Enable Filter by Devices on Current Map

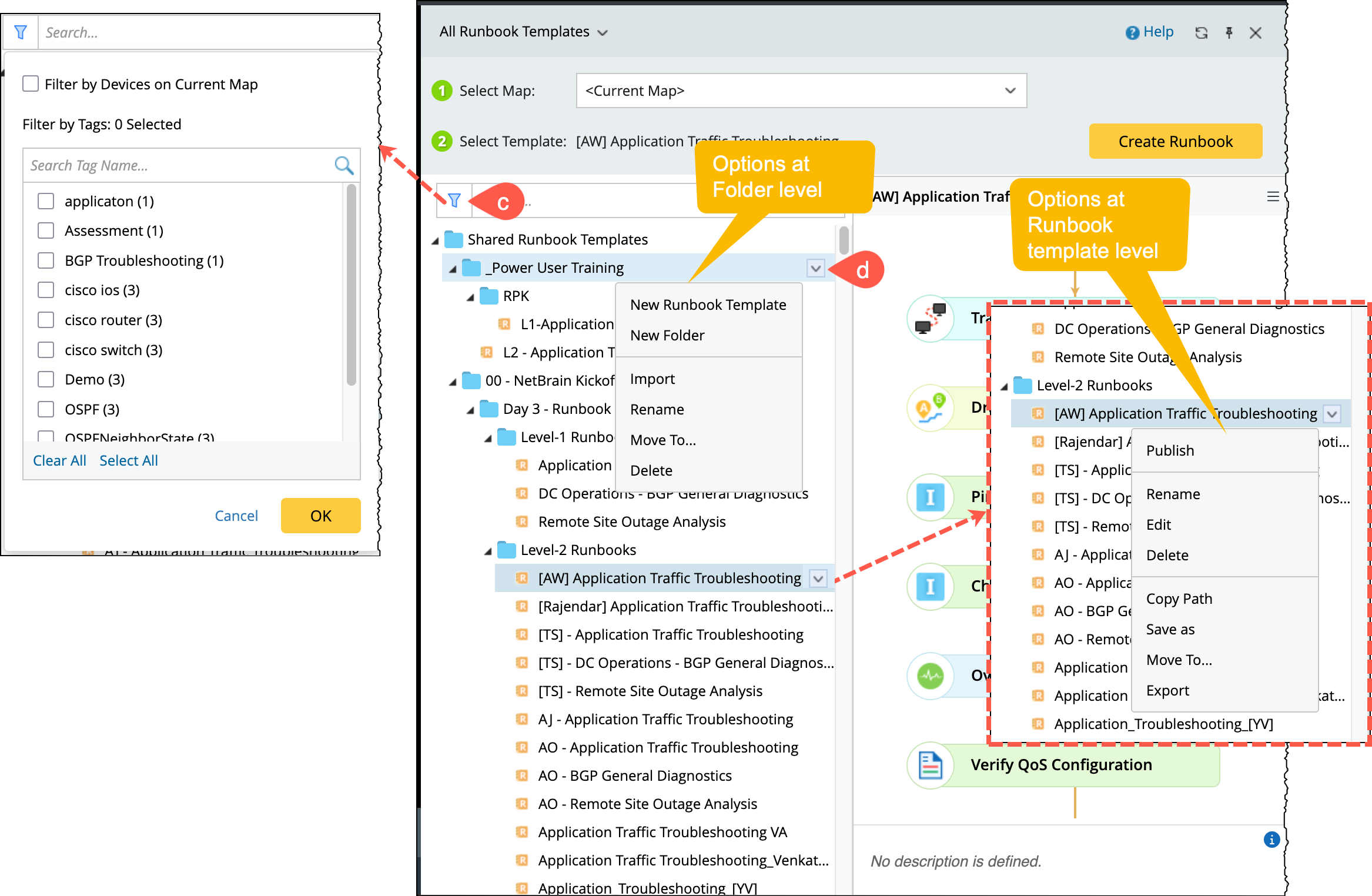pos(31,83)
